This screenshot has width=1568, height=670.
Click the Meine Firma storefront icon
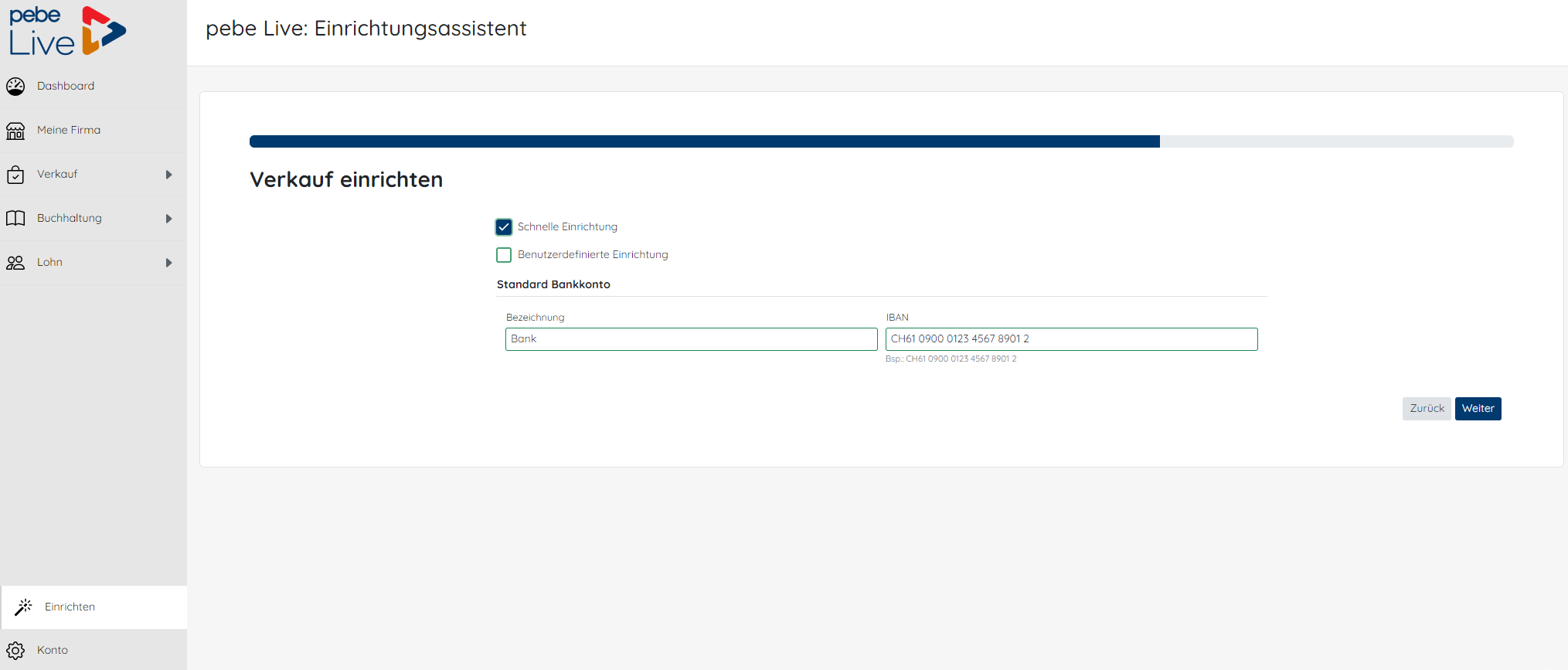(x=15, y=131)
